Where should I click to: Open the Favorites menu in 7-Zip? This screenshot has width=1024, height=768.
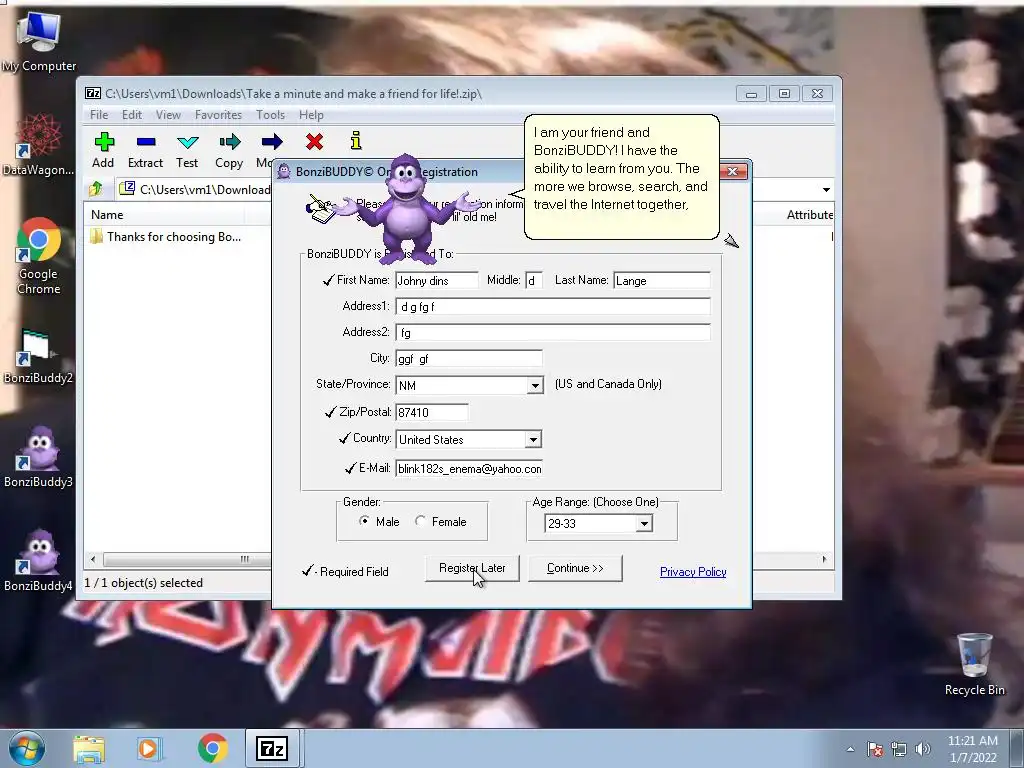pos(218,115)
